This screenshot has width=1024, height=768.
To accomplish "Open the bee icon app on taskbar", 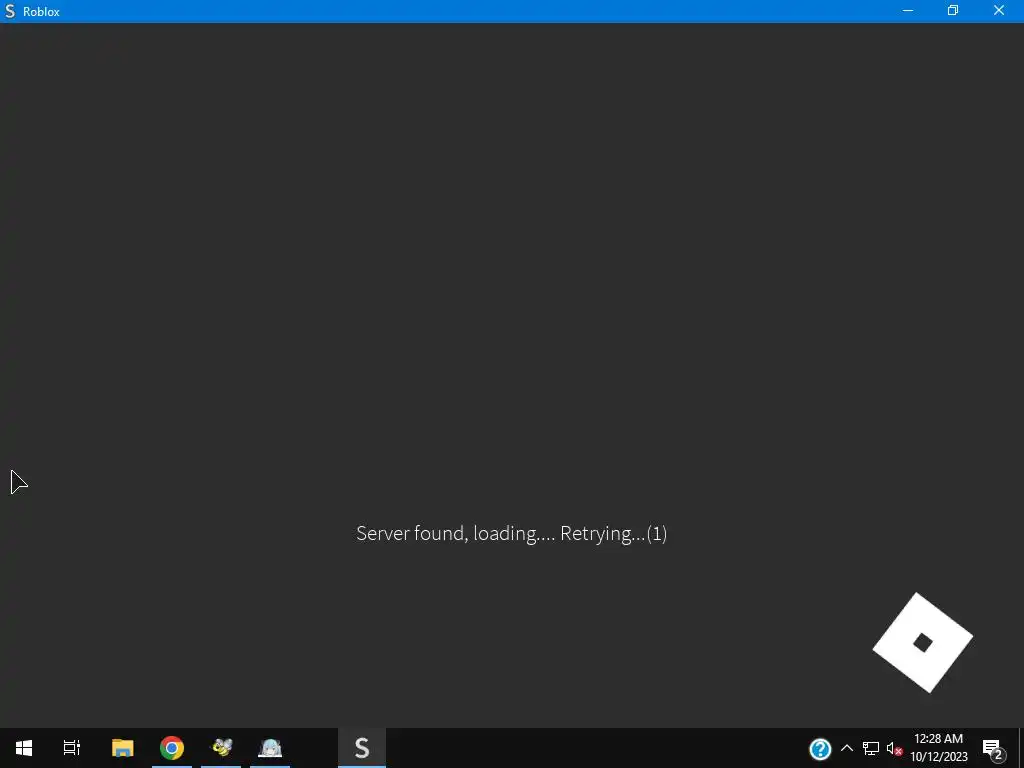I will pyautogui.click(x=221, y=748).
